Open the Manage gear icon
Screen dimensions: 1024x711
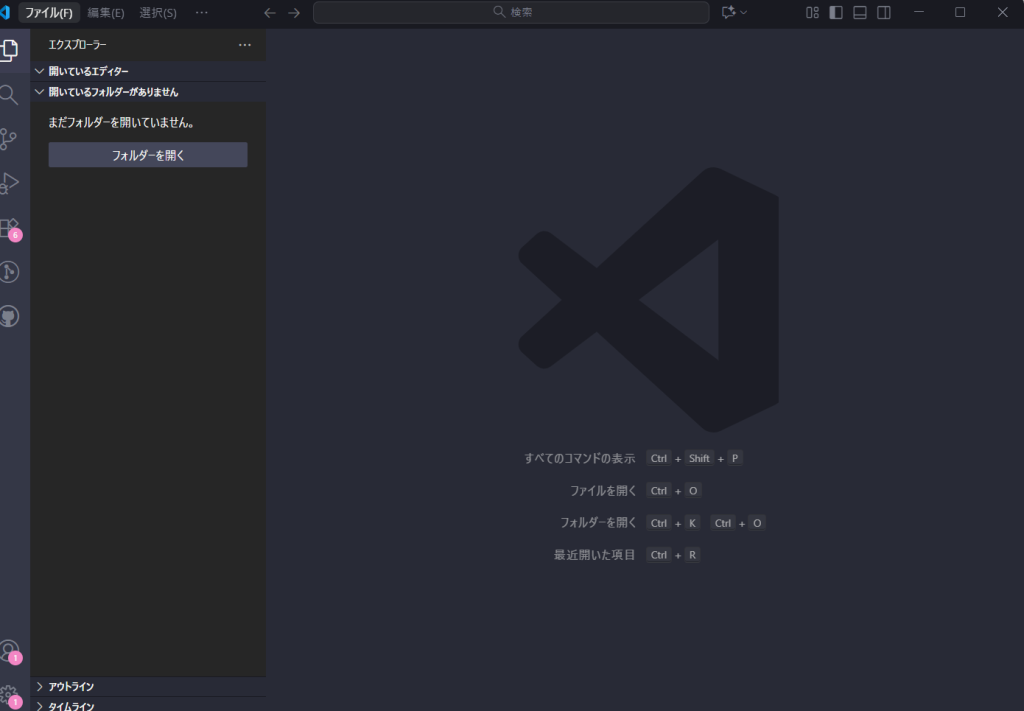click(9, 694)
